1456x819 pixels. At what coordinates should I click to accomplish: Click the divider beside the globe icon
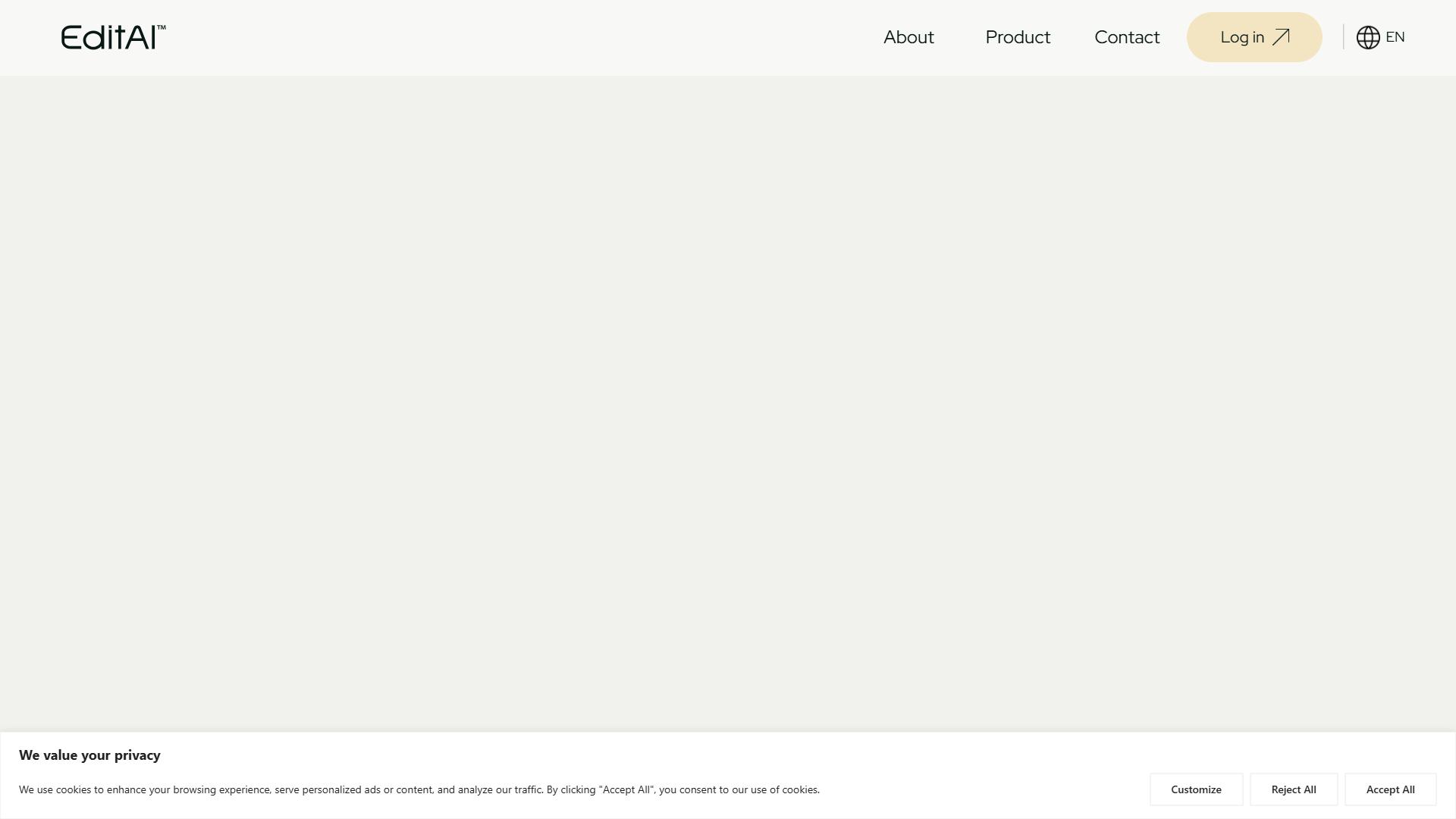(x=1343, y=37)
